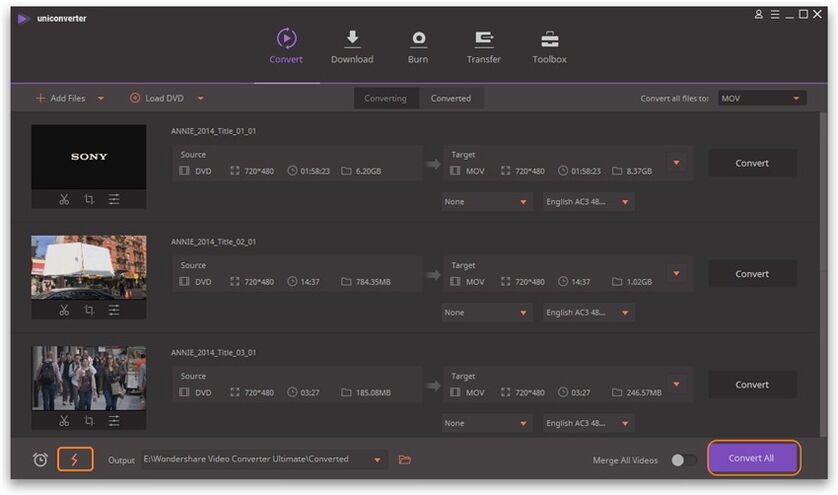838x495 pixels.
Task: Open subtitle None dropdown for Title_03_01
Action: (x=487, y=423)
